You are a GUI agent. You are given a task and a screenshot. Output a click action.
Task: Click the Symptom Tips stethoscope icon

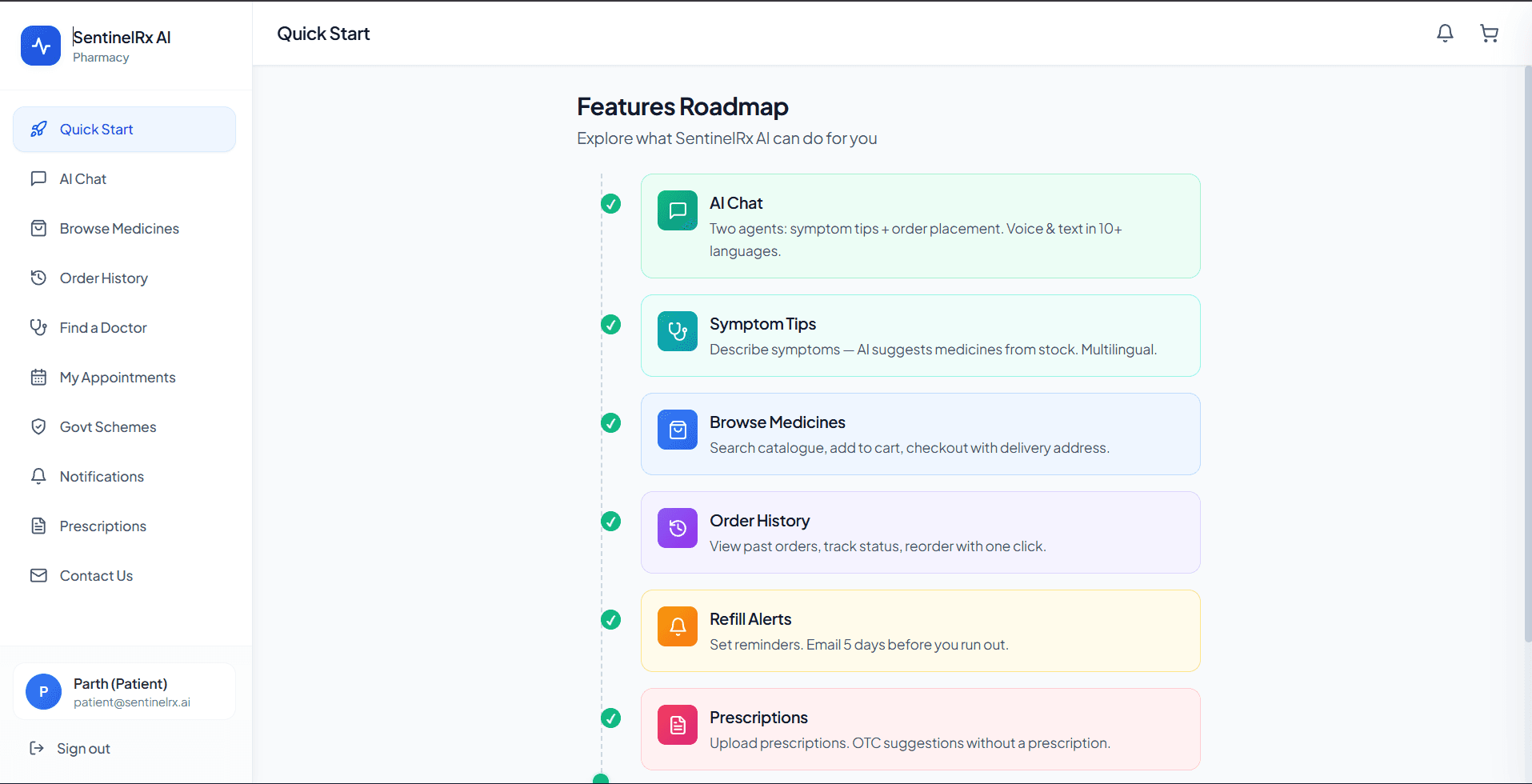678,331
